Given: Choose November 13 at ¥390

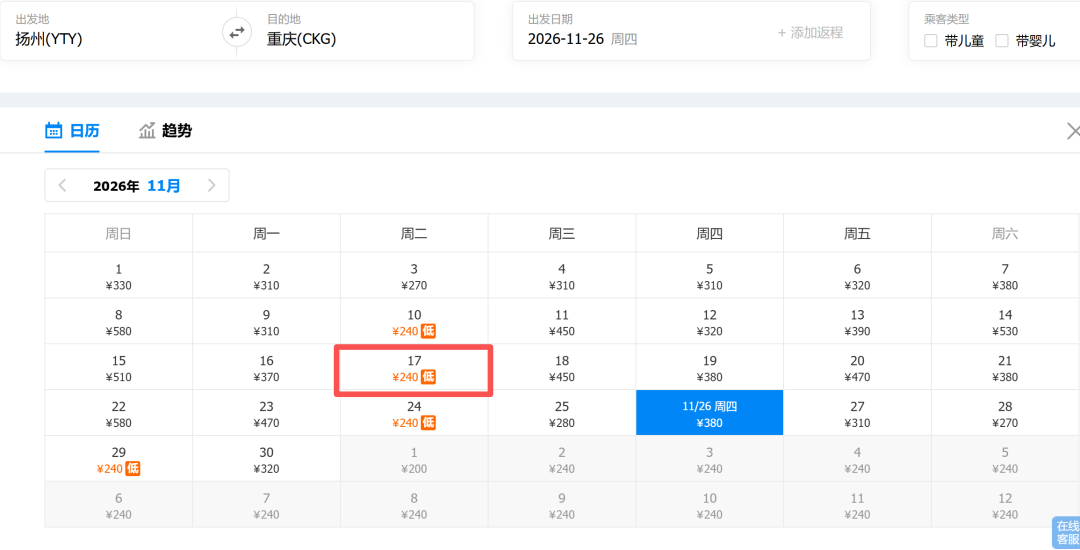Looking at the screenshot, I should pyautogui.click(x=858, y=321).
